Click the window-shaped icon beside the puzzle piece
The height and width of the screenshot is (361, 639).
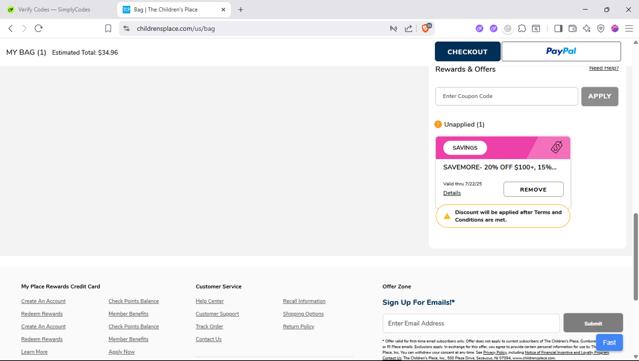click(536, 28)
